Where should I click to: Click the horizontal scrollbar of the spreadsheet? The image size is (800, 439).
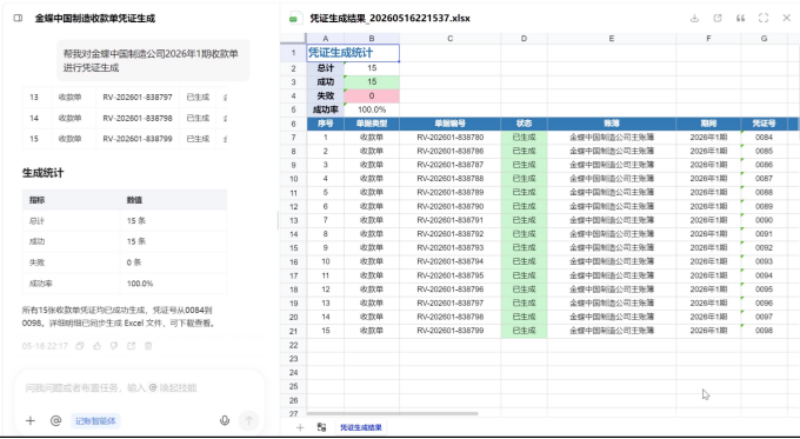(392, 413)
